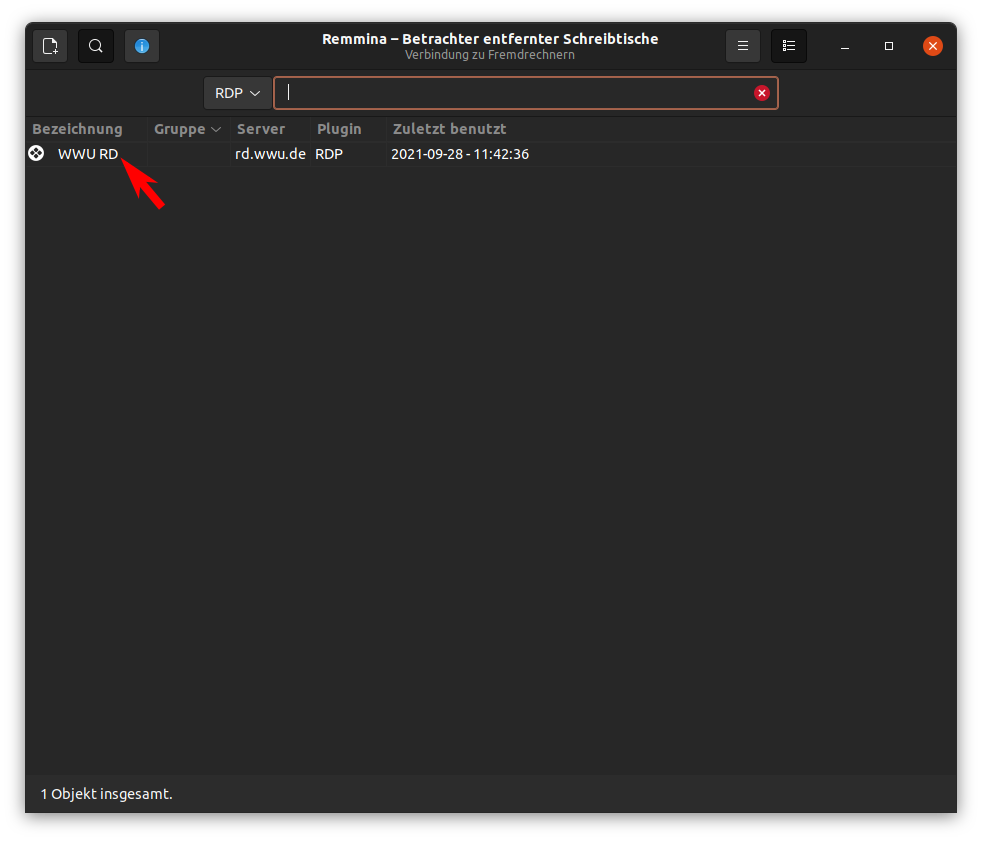Sort by Plugin column header
Image resolution: width=982 pixels, height=841 pixels.
[339, 129]
